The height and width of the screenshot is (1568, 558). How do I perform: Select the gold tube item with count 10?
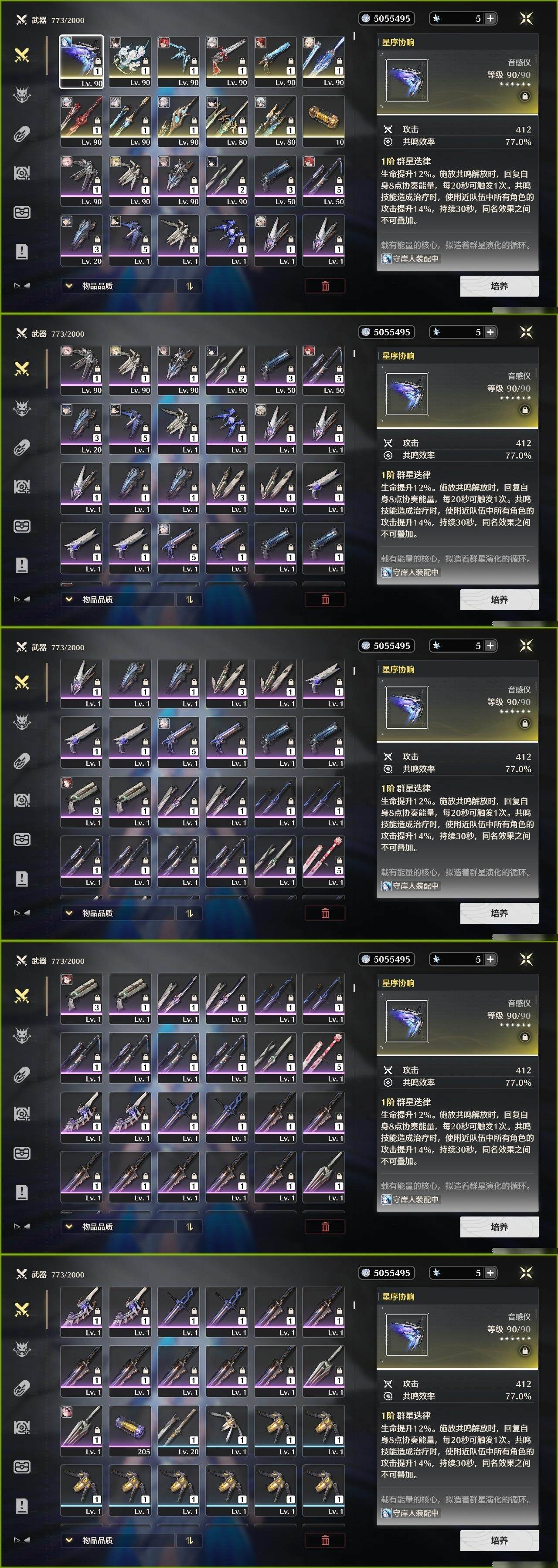click(x=323, y=121)
